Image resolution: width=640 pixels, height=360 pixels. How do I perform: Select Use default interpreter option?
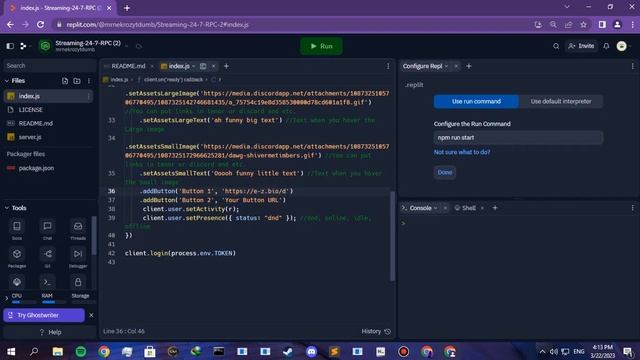(561, 102)
